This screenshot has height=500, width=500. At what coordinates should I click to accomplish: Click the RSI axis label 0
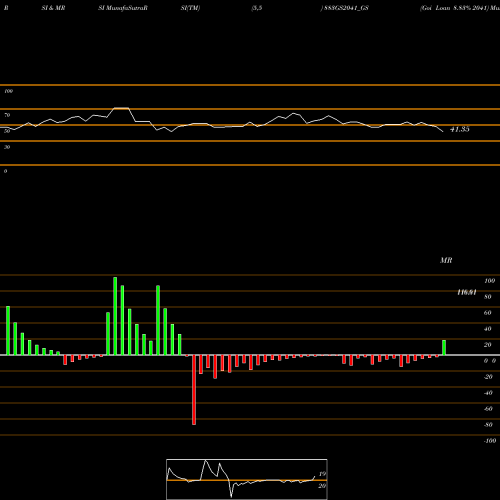tap(5, 171)
